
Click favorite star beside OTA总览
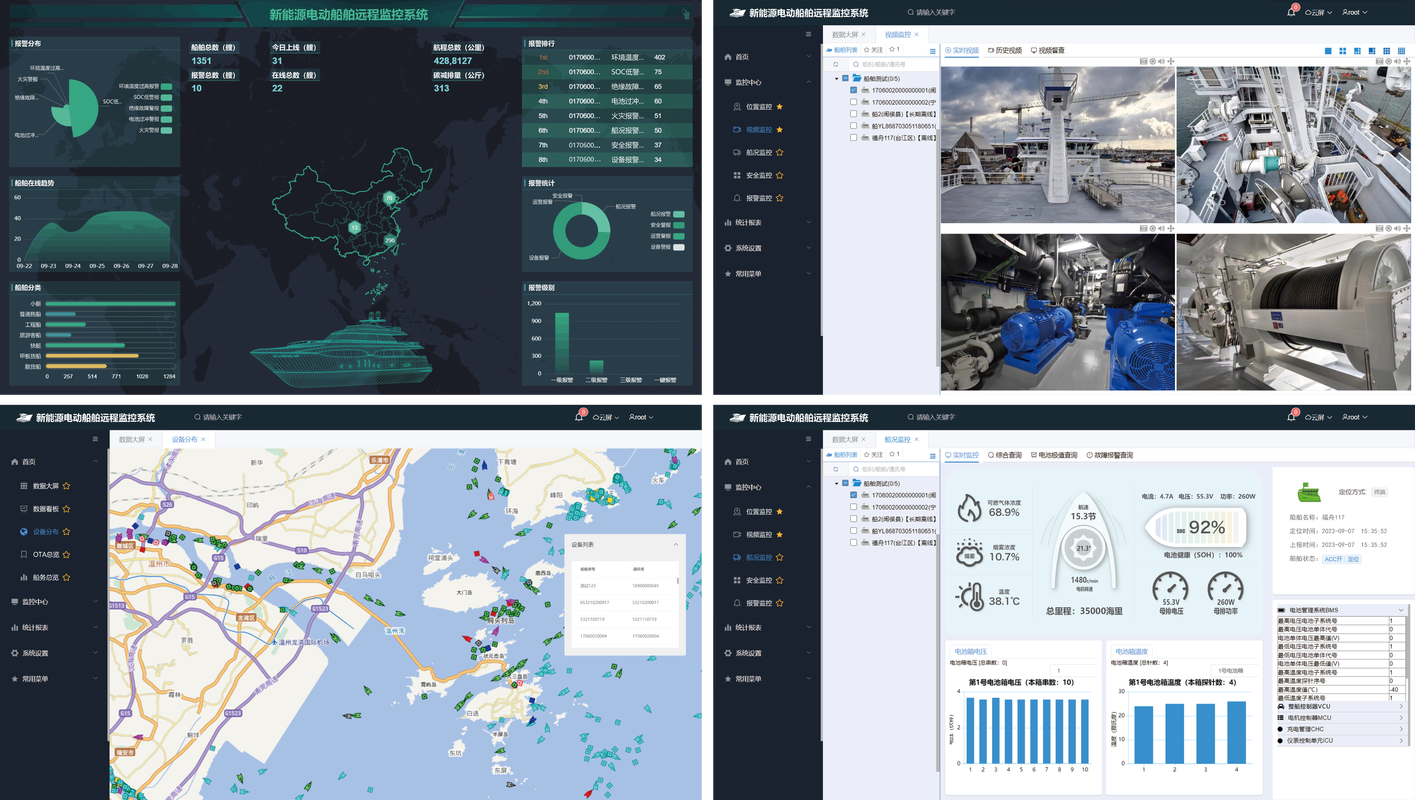(x=66, y=554)
